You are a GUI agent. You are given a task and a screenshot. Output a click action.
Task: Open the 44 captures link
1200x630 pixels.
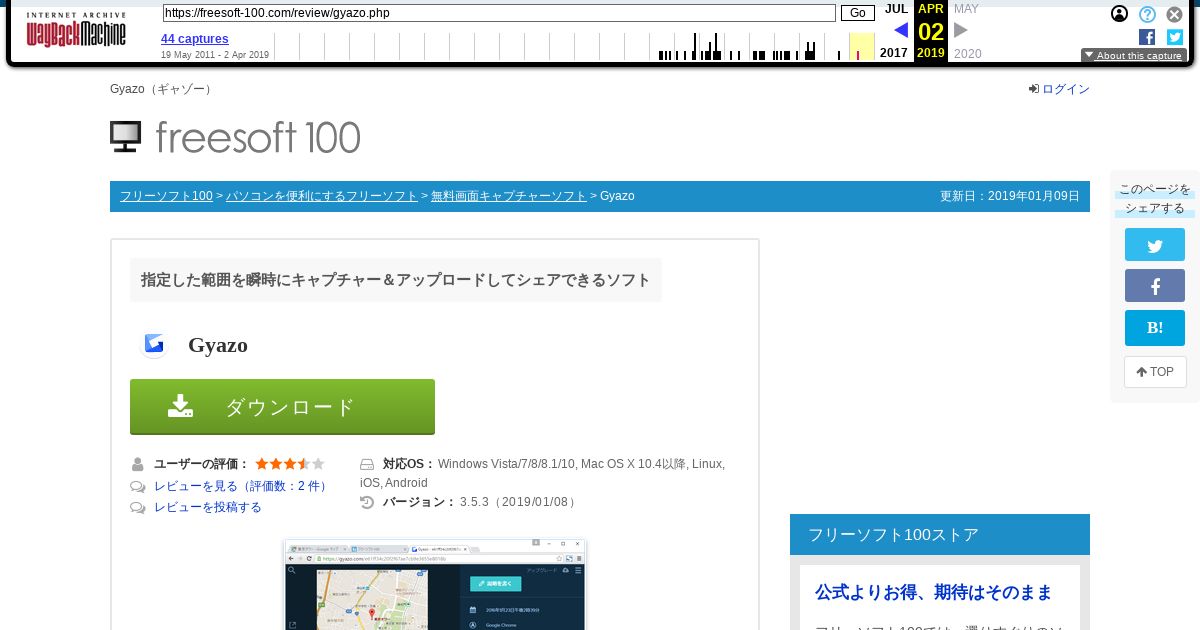coord(195,39)
